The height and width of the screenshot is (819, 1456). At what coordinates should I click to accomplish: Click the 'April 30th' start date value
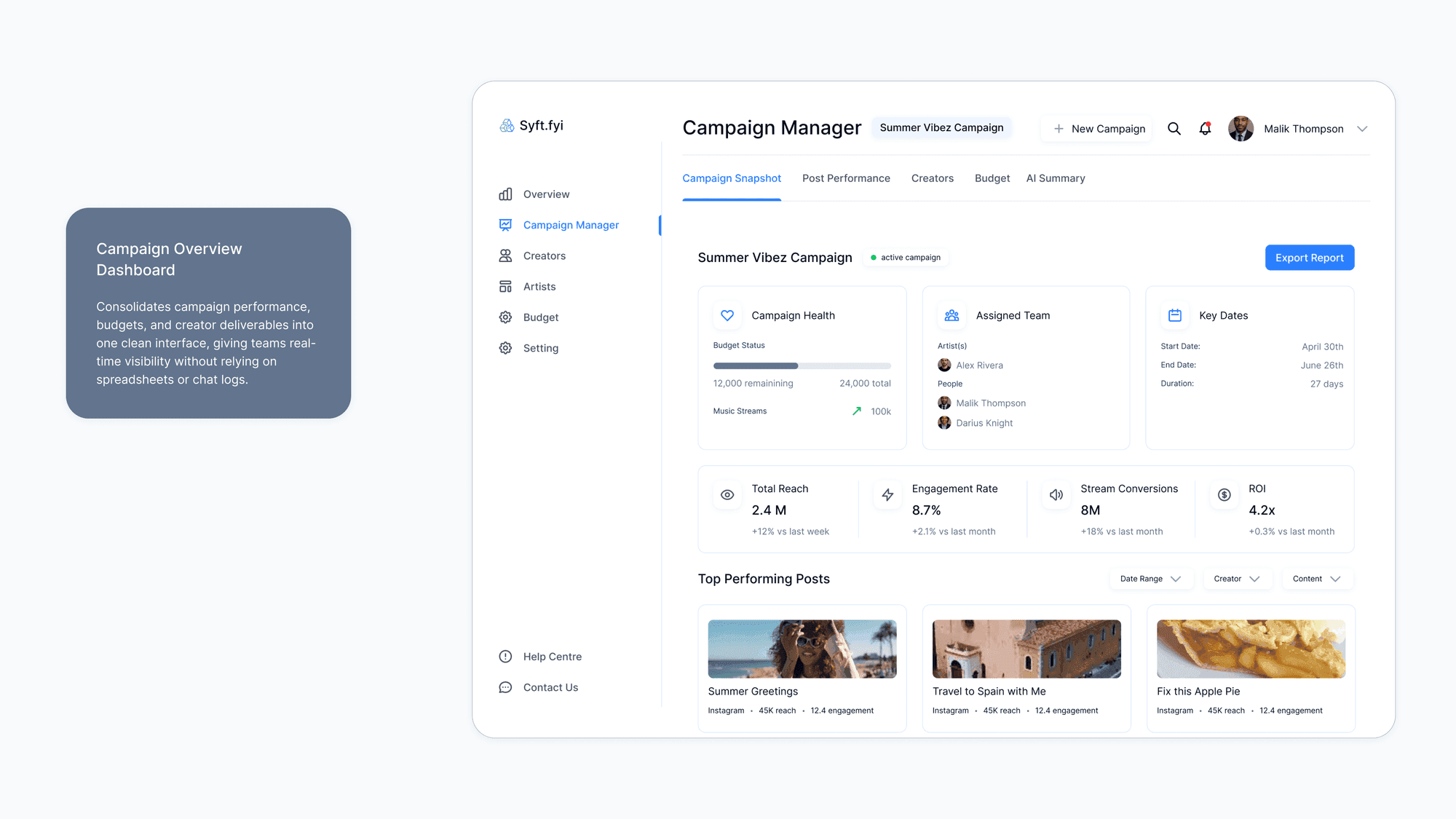coord(1322,347)
